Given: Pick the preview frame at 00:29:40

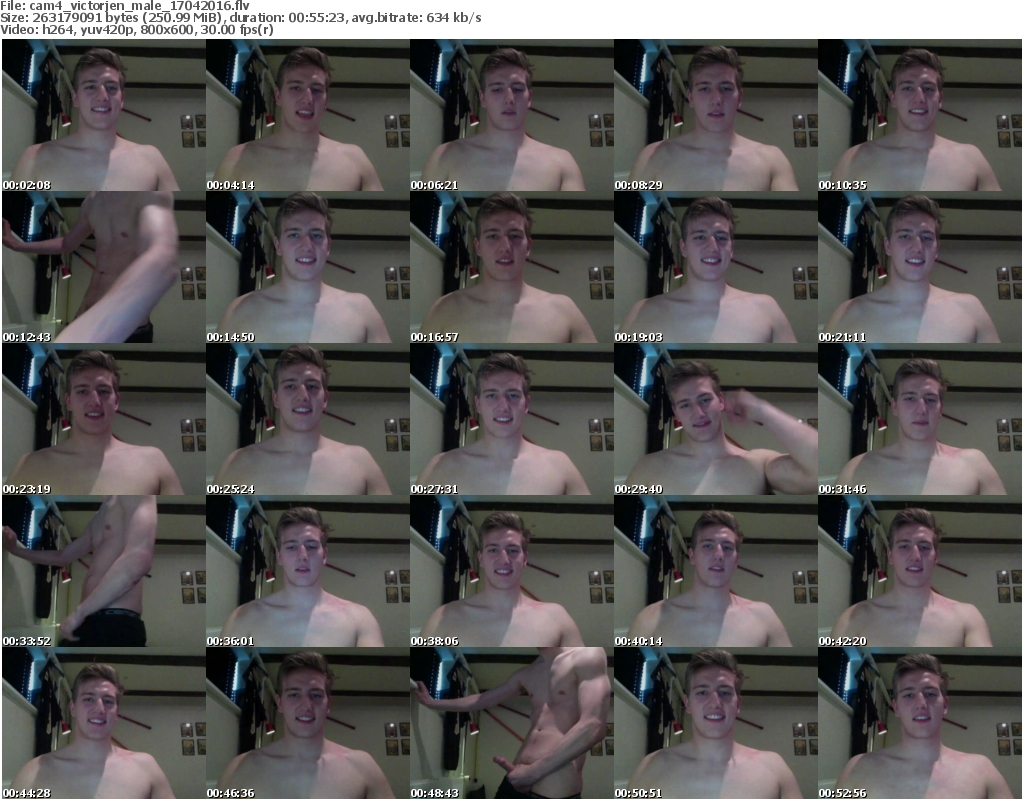Looking at the screenshot, I should coord(715,419).
